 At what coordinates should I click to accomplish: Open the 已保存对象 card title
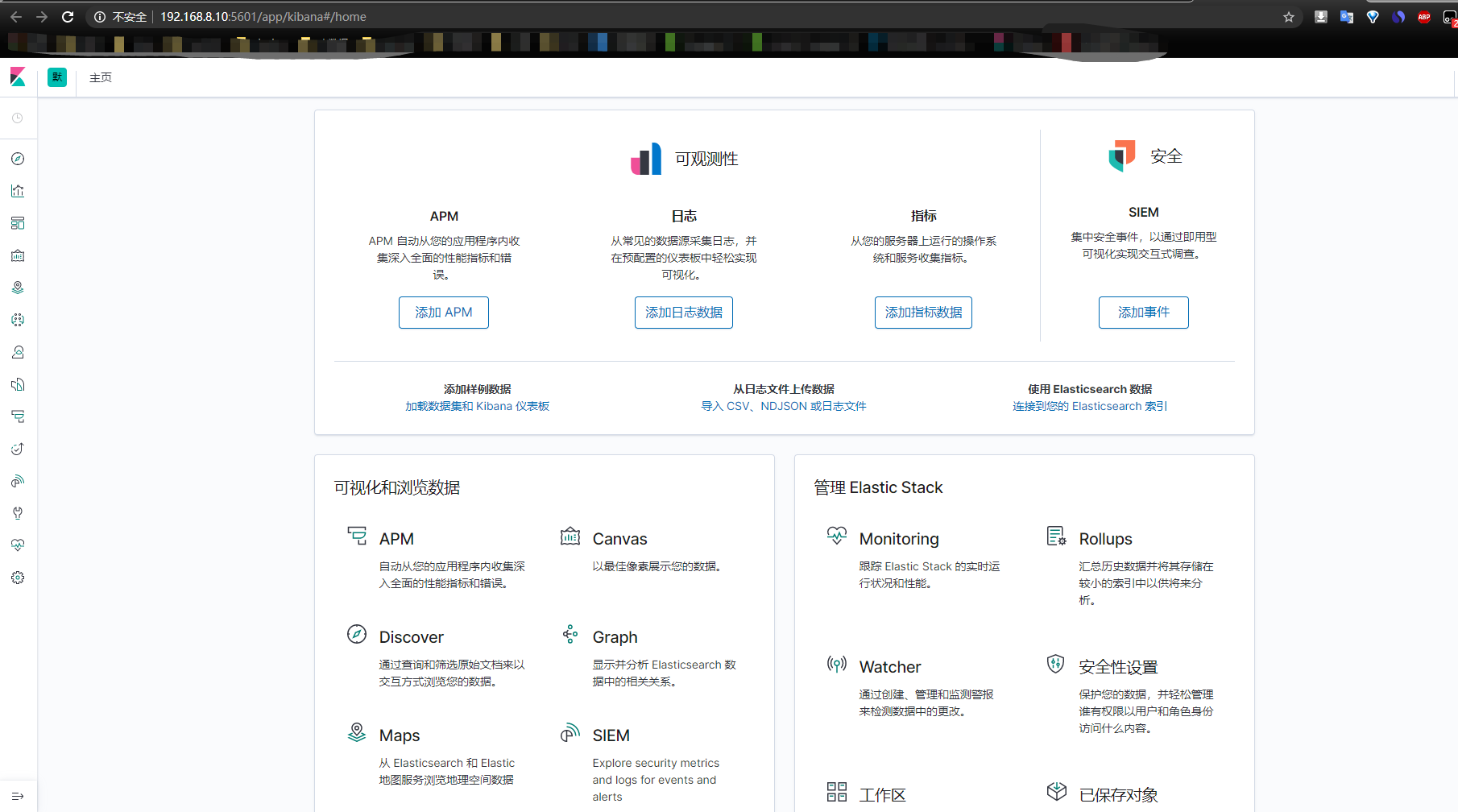1119,795
